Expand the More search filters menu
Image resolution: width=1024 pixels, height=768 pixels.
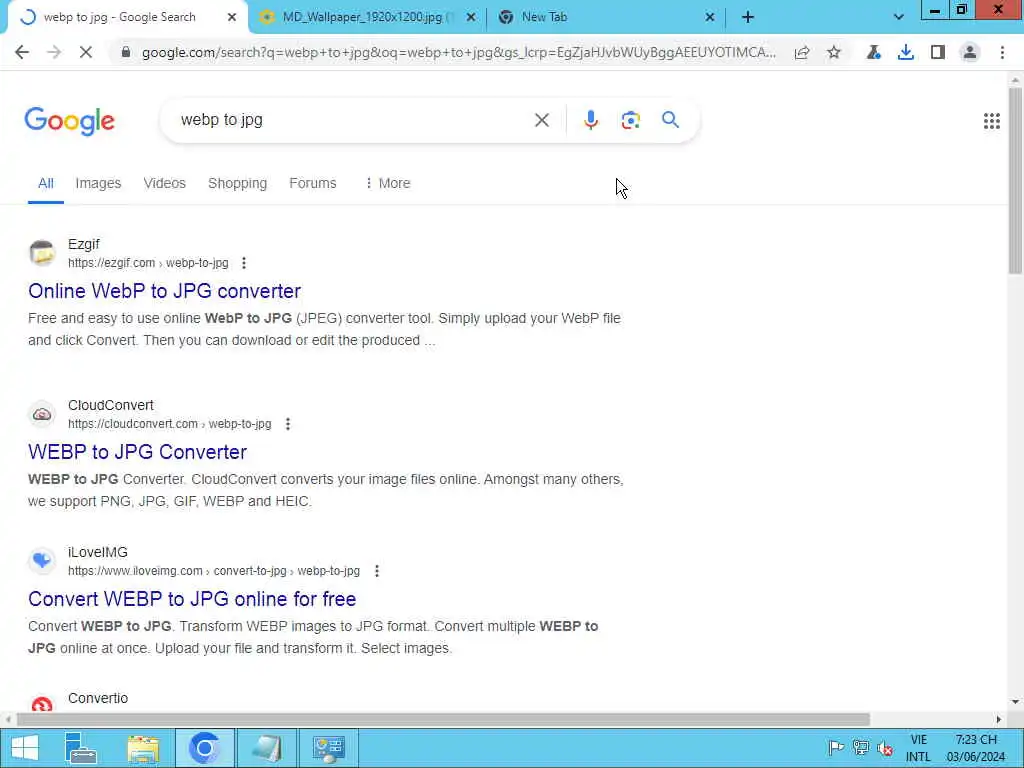pyautogui.click(x=387, y=184)
